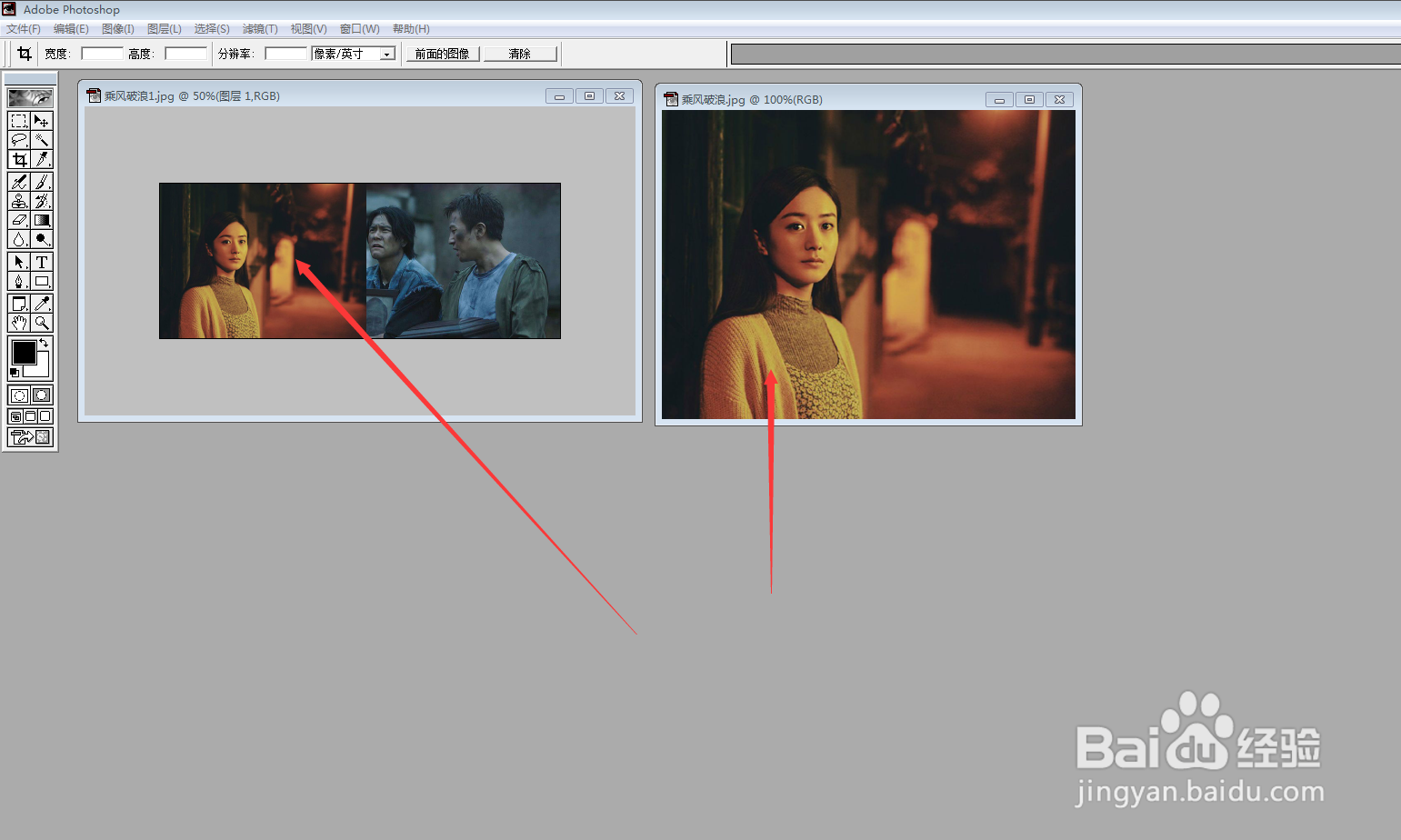Select the Dodge tool
Screen dimensions: 1401x840
pyautogui.click(x=42, y=239)
